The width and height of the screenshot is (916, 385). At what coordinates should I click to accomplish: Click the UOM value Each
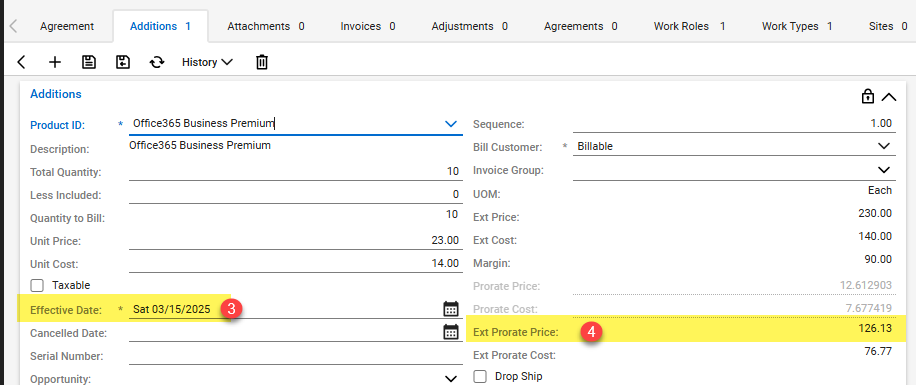tap(880, 190)
